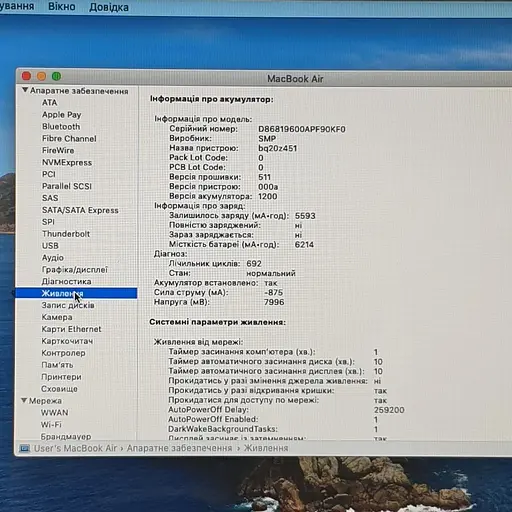
Task: Open the Довідка menu
Action: click(x=109, y=7)
